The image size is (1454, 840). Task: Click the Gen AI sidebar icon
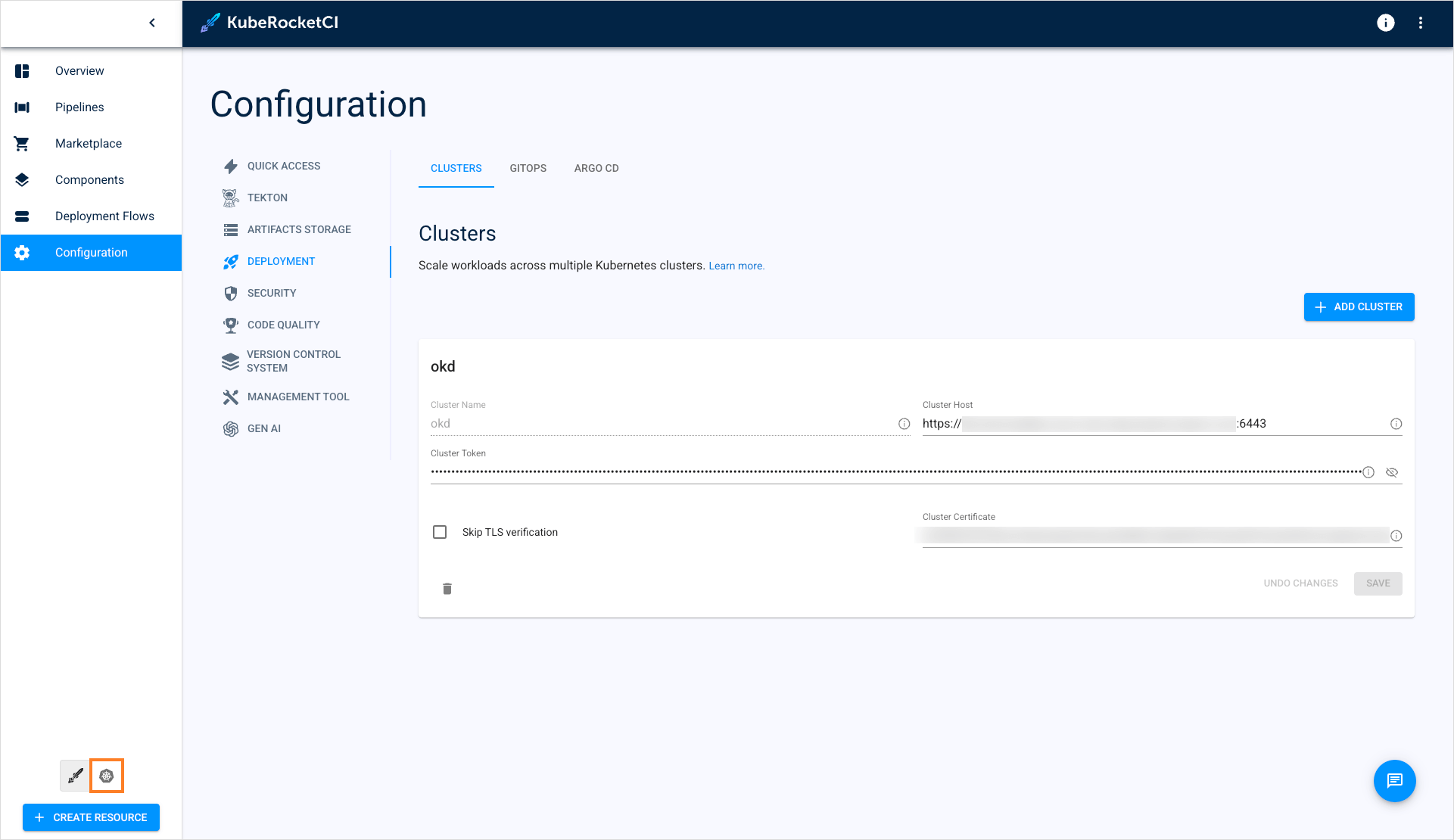point(231,429)
